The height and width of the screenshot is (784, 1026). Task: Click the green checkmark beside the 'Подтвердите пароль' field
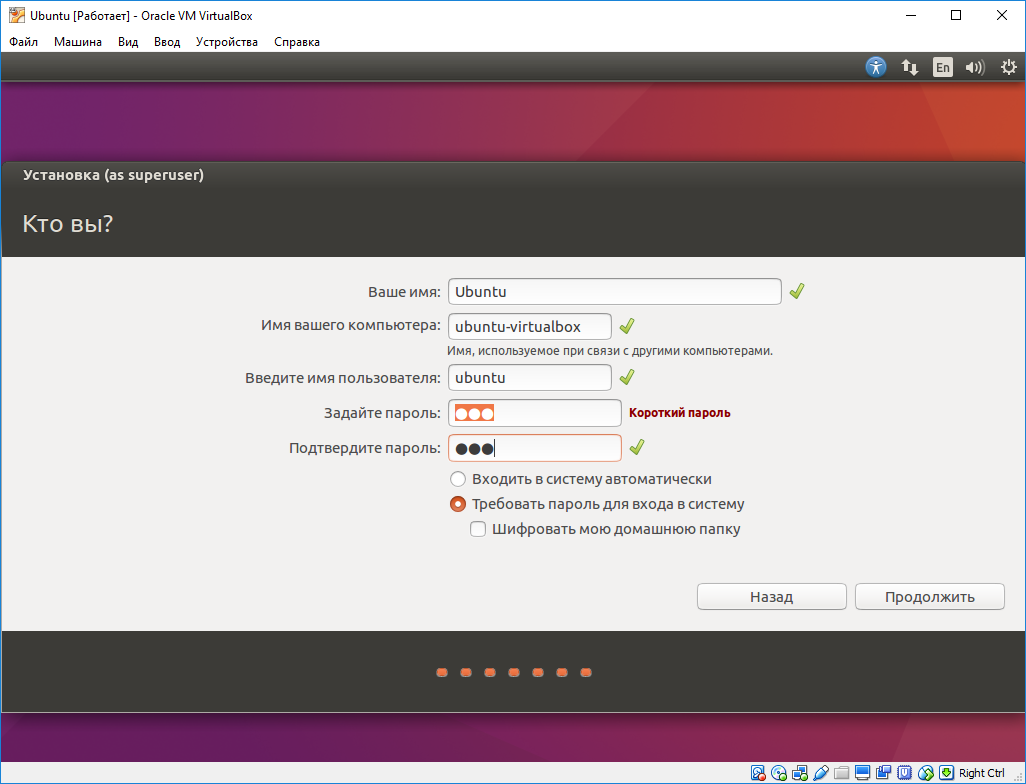[636, 447]
